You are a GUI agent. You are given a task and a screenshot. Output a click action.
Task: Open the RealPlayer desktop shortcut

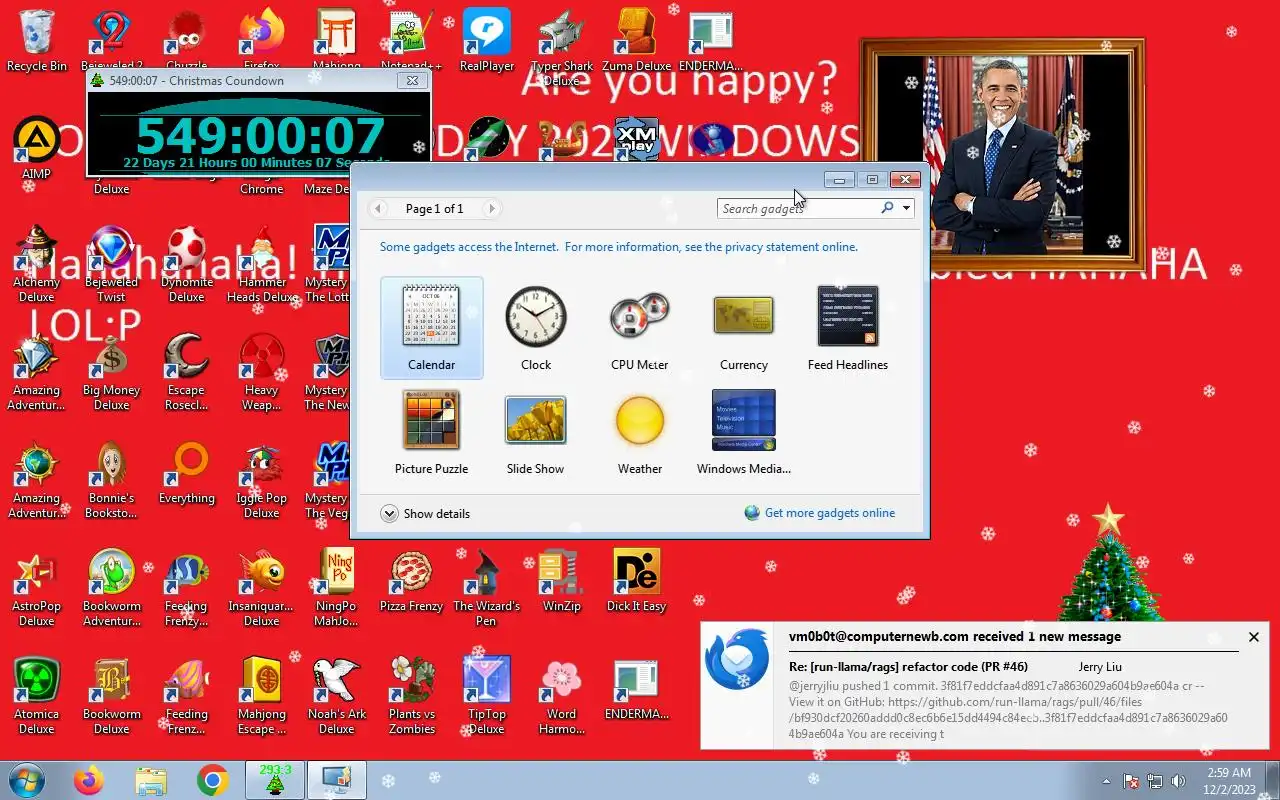click(x=487, y=42)
